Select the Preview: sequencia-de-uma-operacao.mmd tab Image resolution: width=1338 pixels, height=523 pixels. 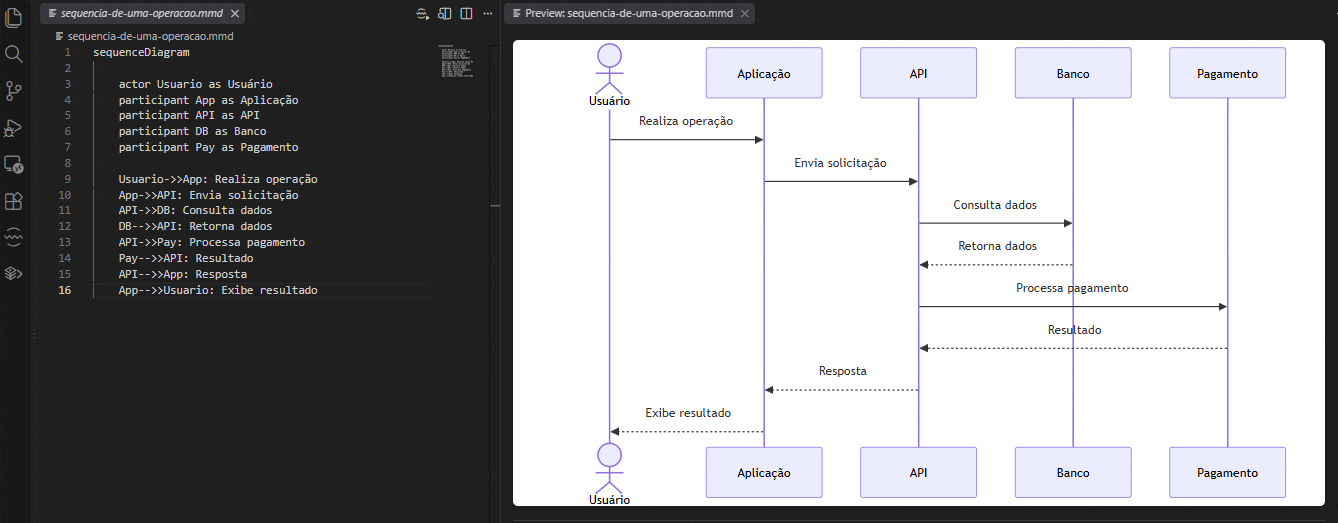[x=629, y=14]
